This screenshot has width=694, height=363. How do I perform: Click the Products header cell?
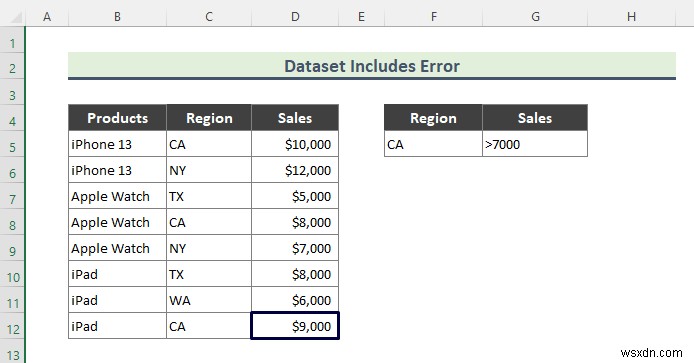click(x=117, y=118)
